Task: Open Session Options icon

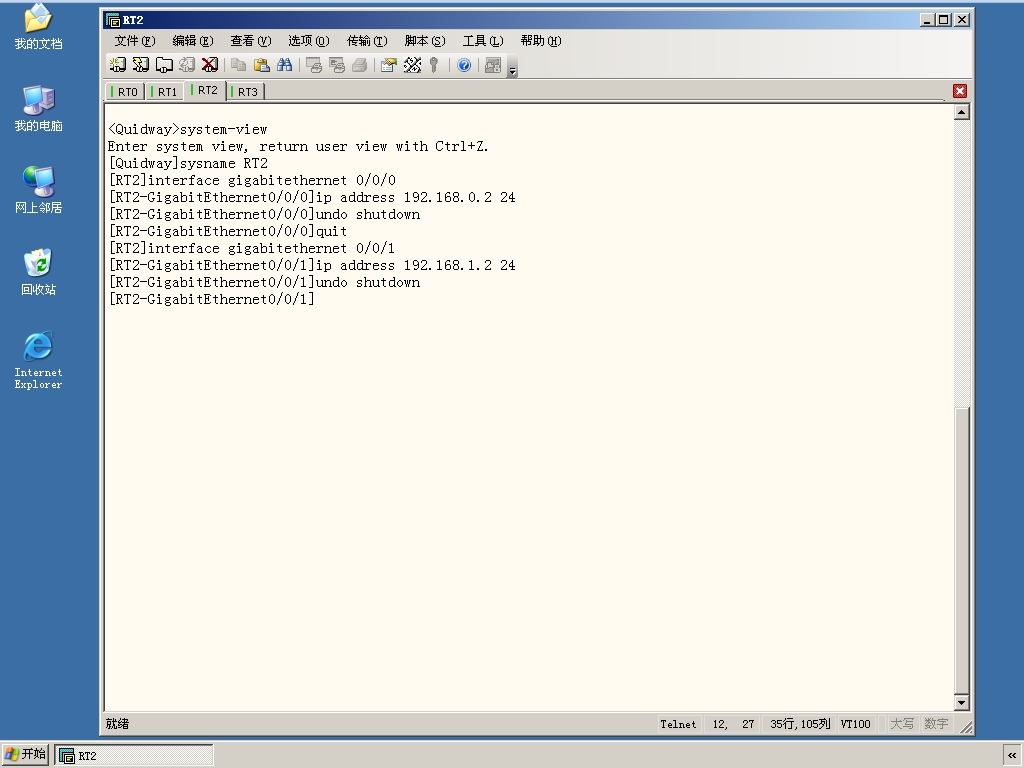Action: pos(389,65)
